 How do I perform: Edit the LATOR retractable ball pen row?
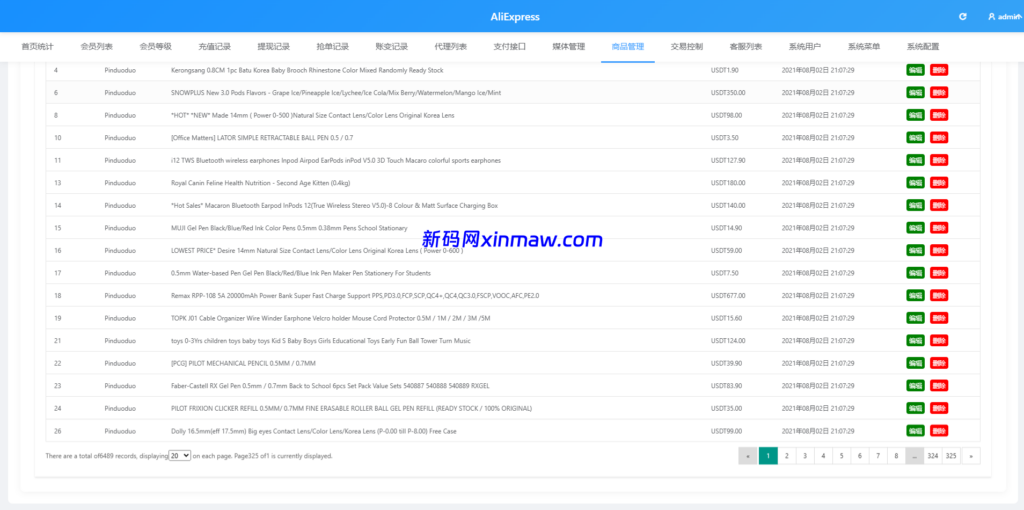click(916, 138)
